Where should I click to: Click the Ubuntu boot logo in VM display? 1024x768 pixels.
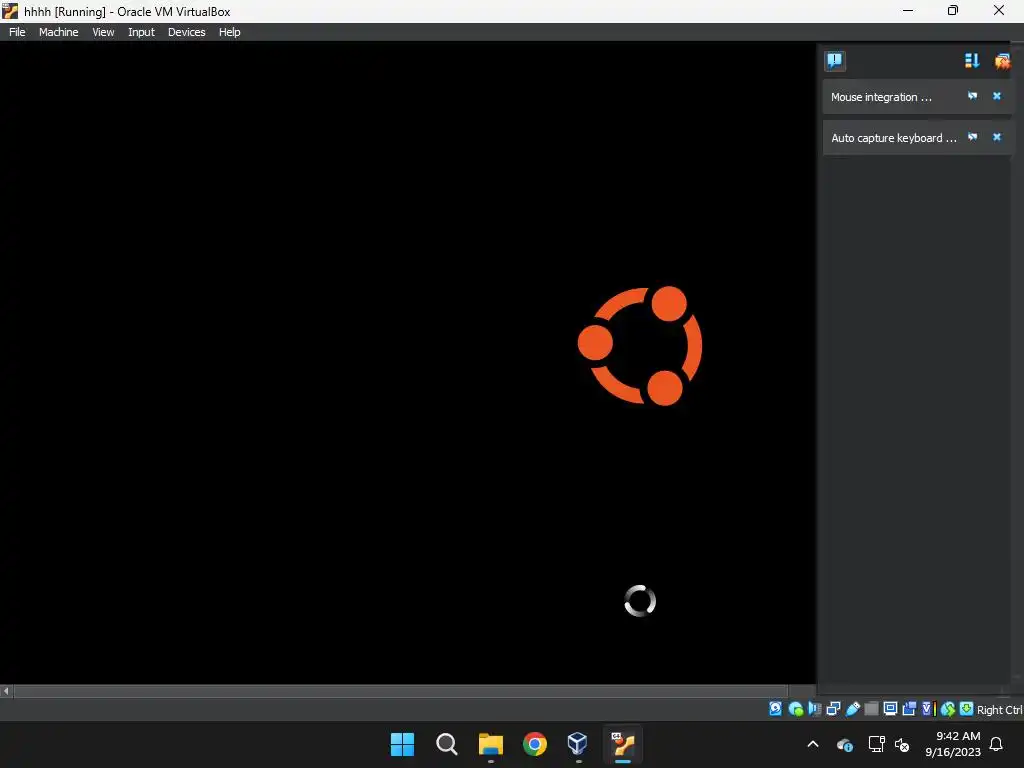[x=640, y=345]
